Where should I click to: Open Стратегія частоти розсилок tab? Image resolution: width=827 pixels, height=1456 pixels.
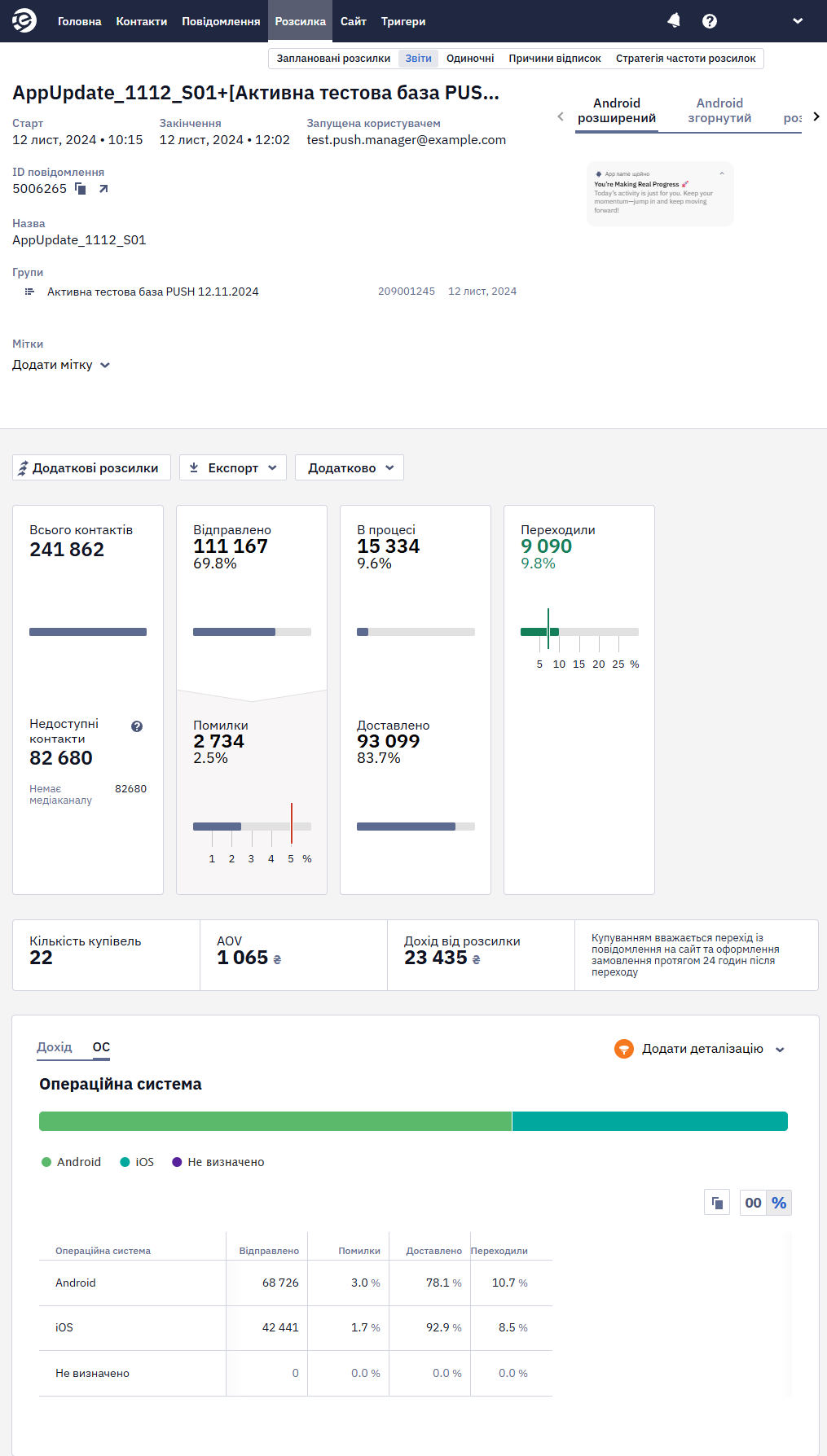click(x=686, y=59)
